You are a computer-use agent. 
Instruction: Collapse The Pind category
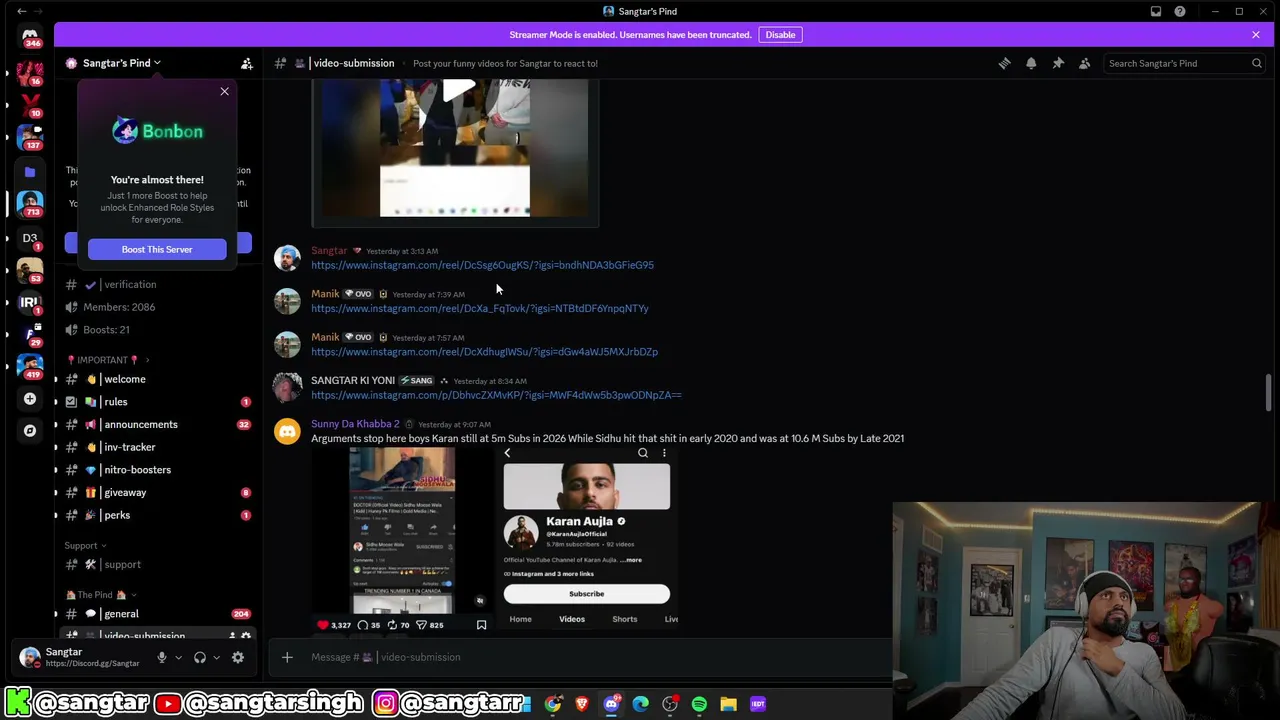[x=100, y=595]
